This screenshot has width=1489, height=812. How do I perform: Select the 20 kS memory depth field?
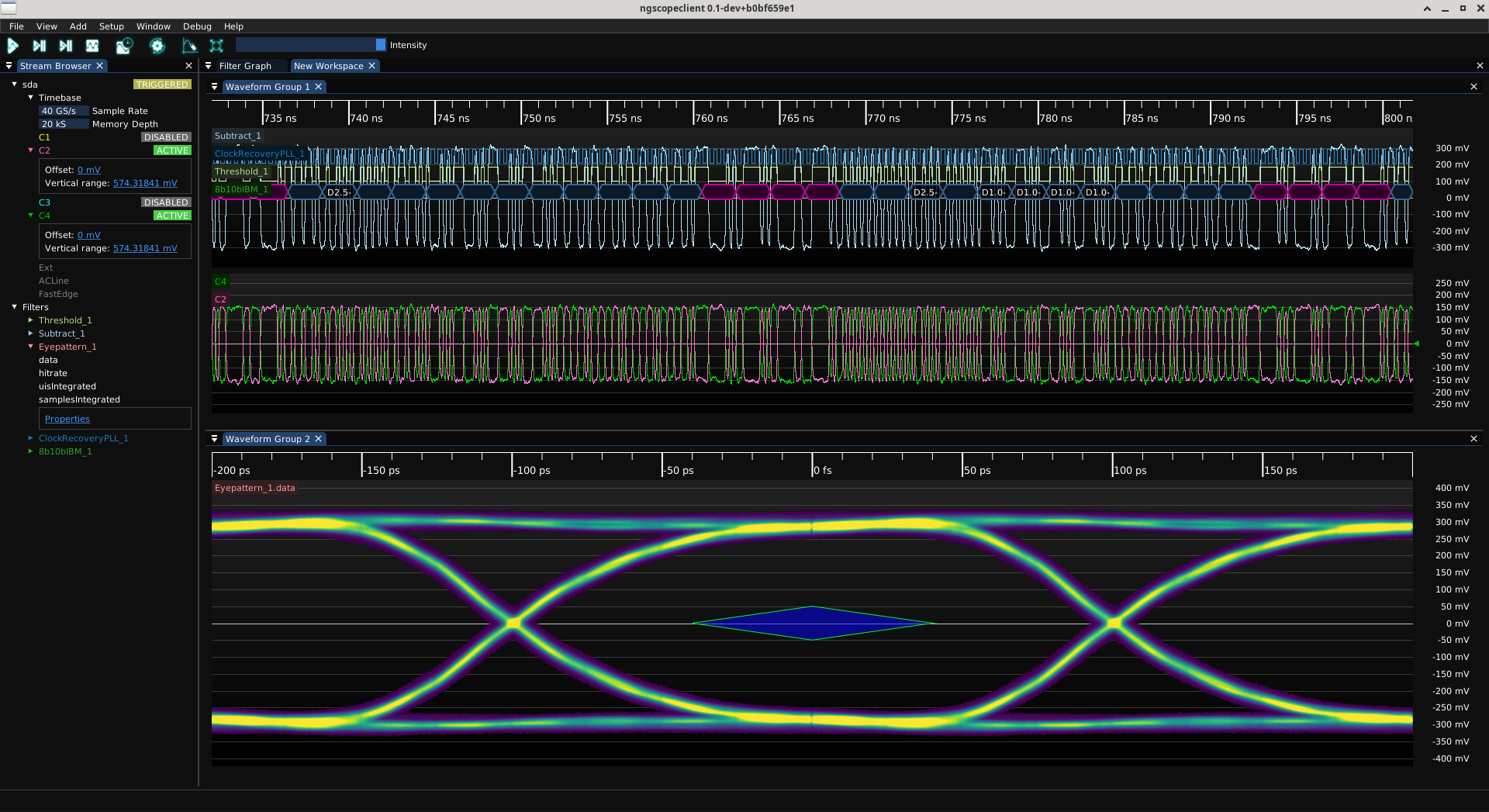click(x=64, y=124)
